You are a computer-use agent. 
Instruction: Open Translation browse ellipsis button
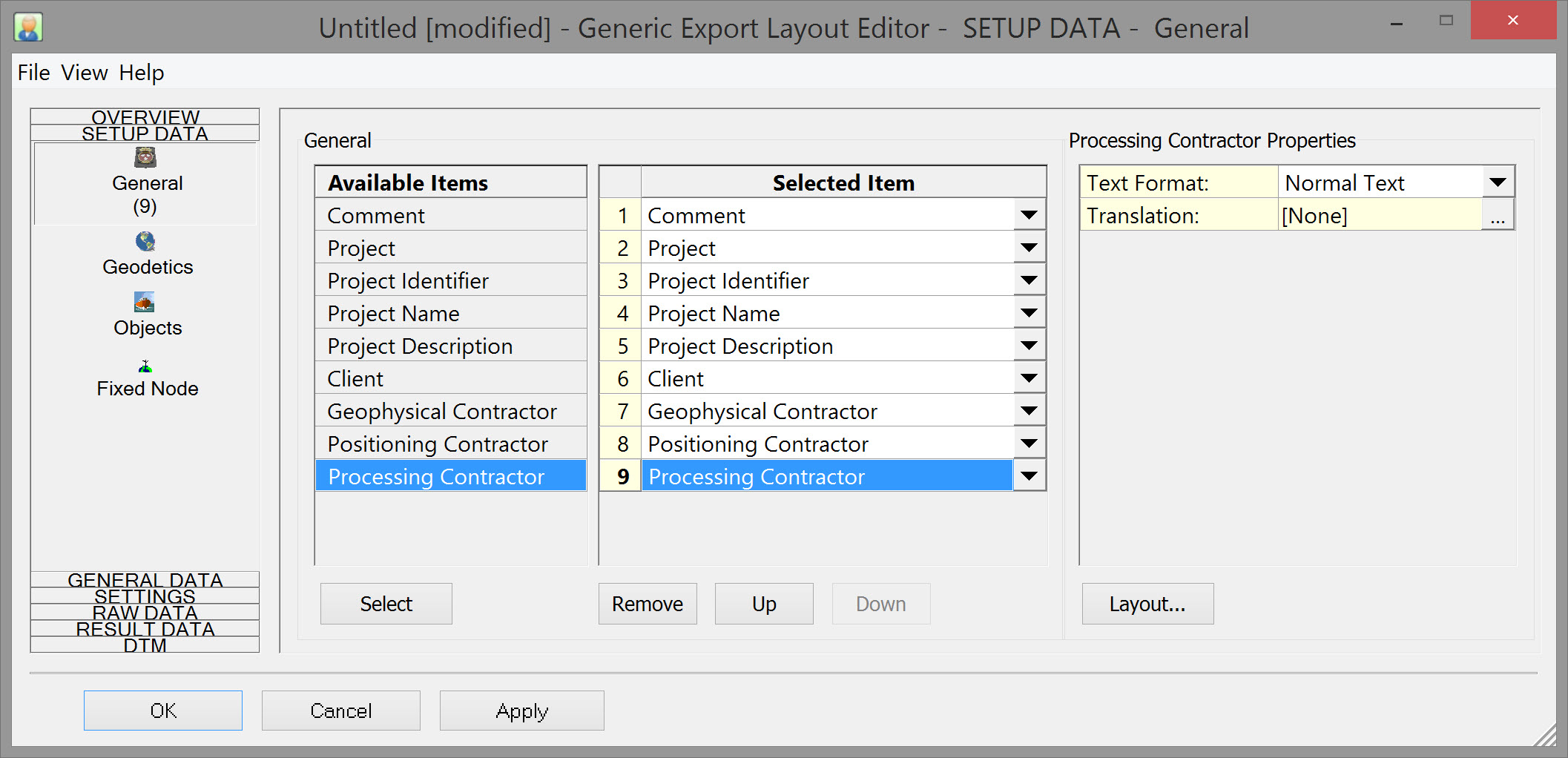point(1498,216)
